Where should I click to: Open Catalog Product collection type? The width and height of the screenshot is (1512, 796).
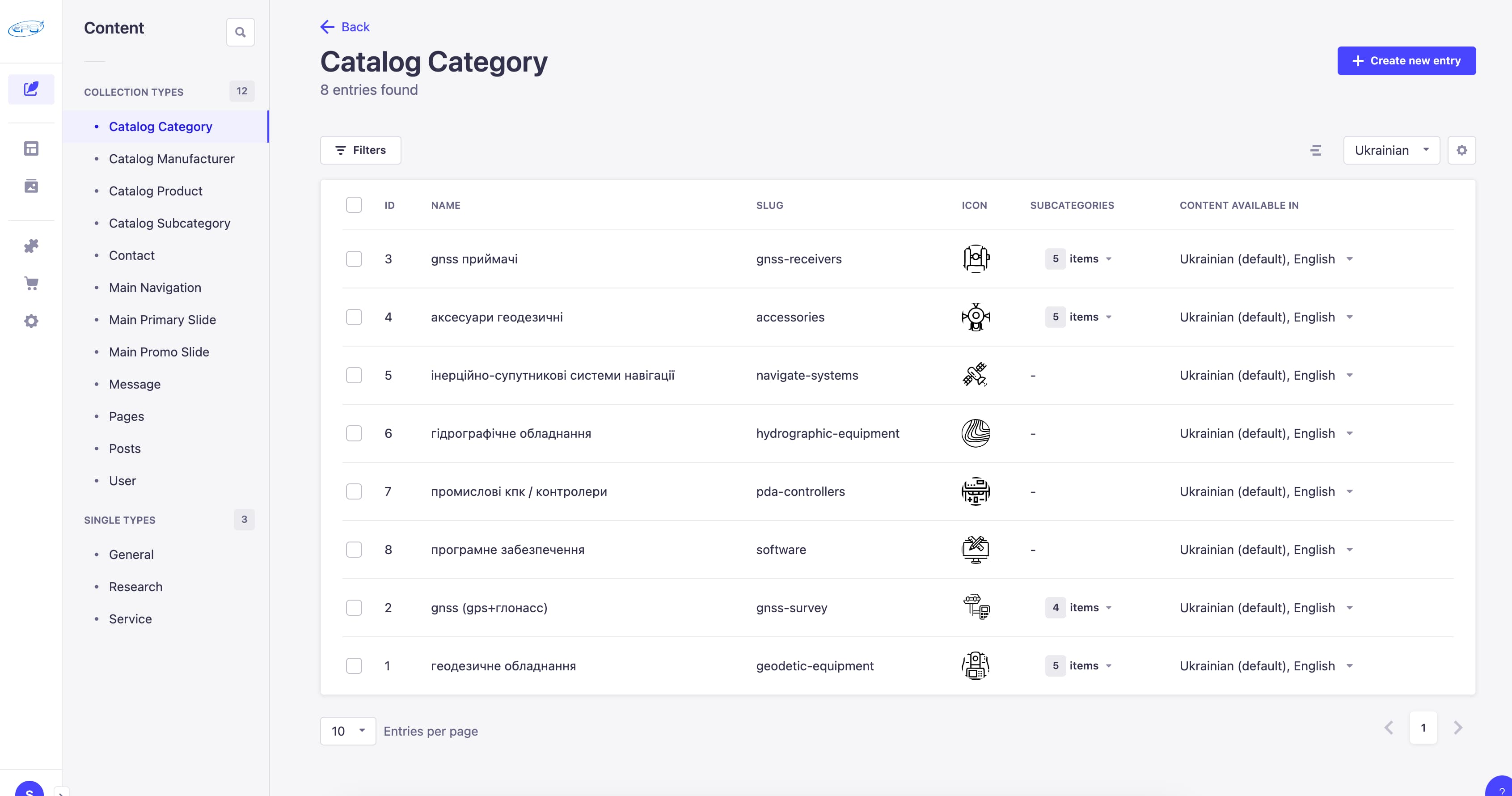pos(156,191)
